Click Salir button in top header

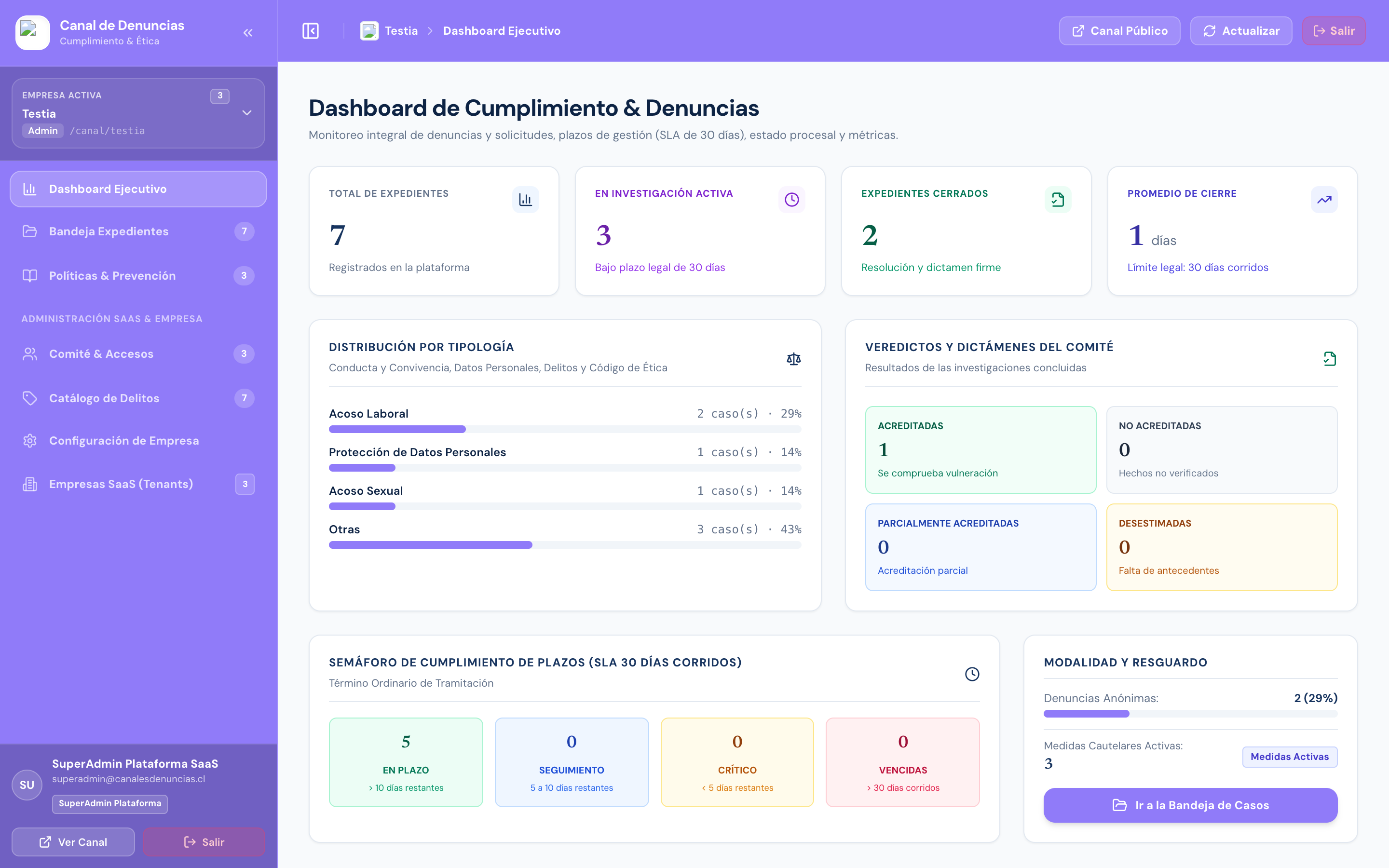click(x=1334, y=31)
